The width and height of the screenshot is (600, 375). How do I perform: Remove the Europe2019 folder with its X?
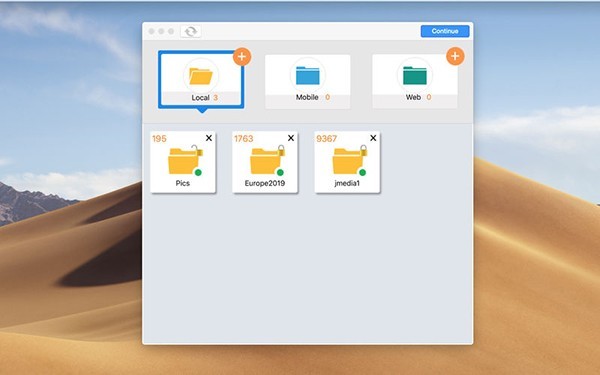coord(291,138)
